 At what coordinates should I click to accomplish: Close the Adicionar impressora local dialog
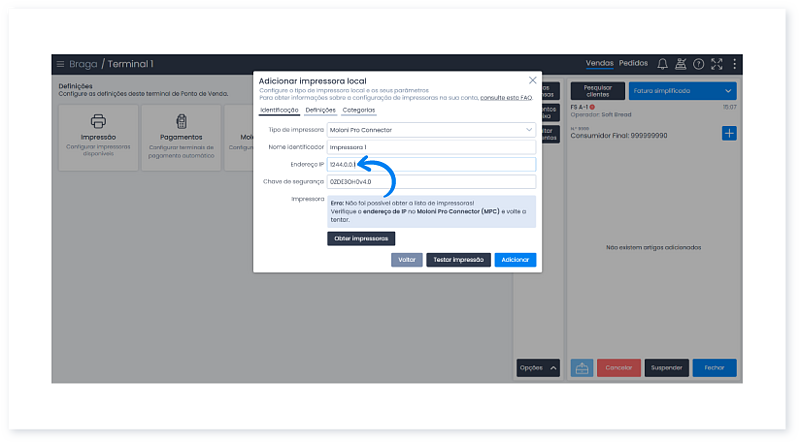532,81
